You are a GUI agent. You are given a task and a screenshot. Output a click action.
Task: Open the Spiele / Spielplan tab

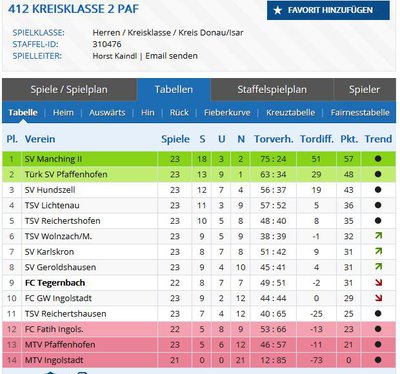pos(69,90)
